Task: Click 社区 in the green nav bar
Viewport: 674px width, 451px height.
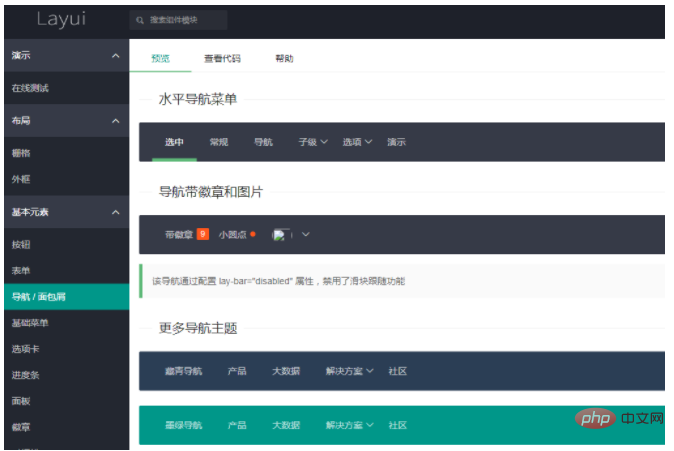Action: tap(398, 426)
